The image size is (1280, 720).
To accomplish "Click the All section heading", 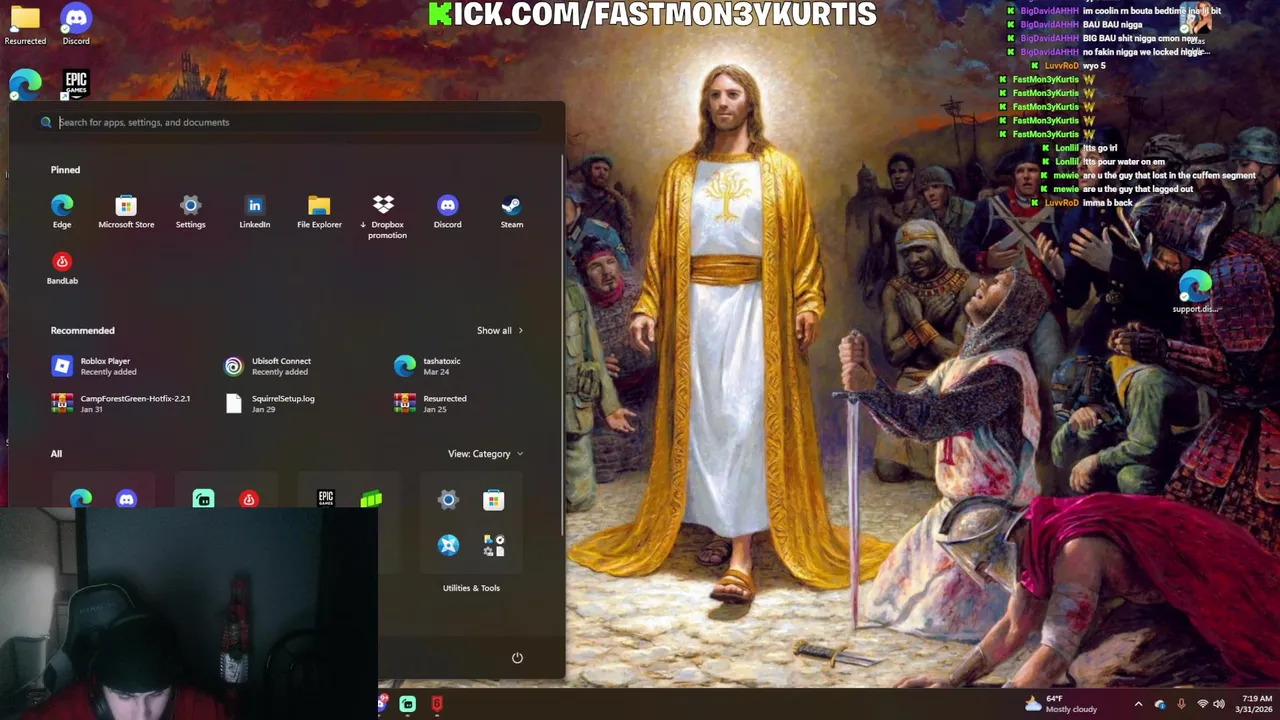I will pyautogui.click(x=56, y=454).
